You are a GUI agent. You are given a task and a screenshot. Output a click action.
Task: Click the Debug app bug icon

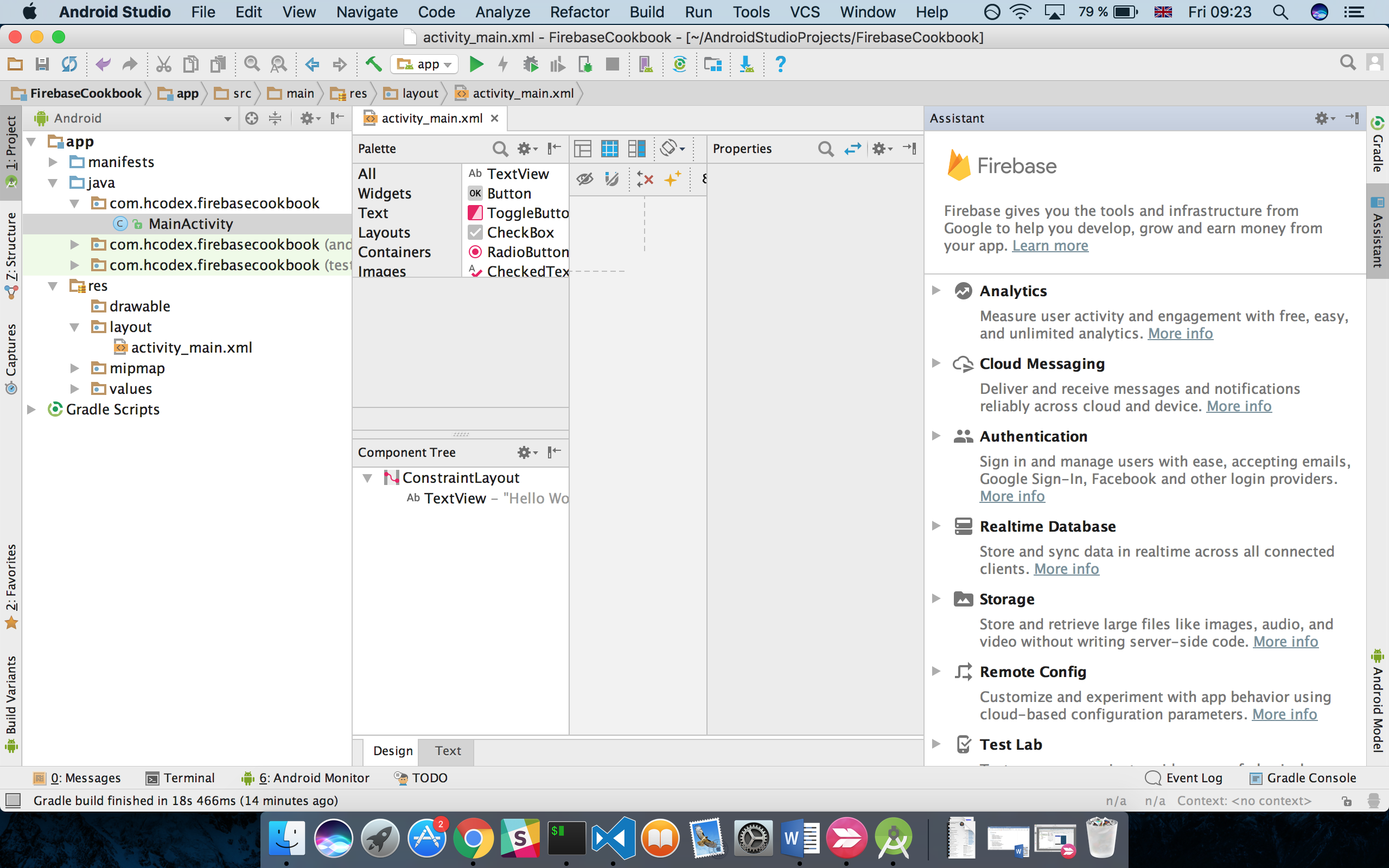(x=530, y=65)
